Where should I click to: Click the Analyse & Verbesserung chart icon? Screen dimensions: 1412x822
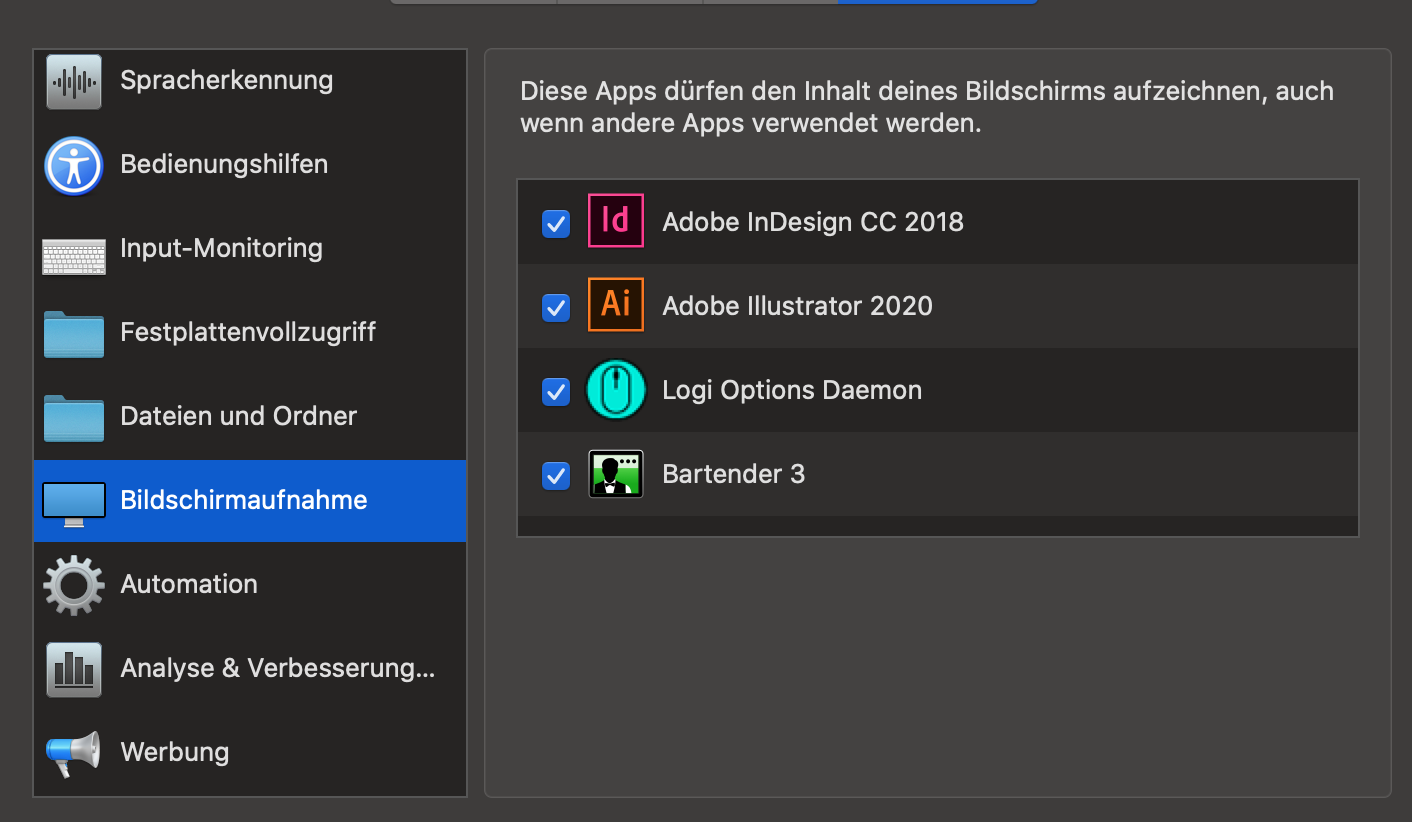74,669
